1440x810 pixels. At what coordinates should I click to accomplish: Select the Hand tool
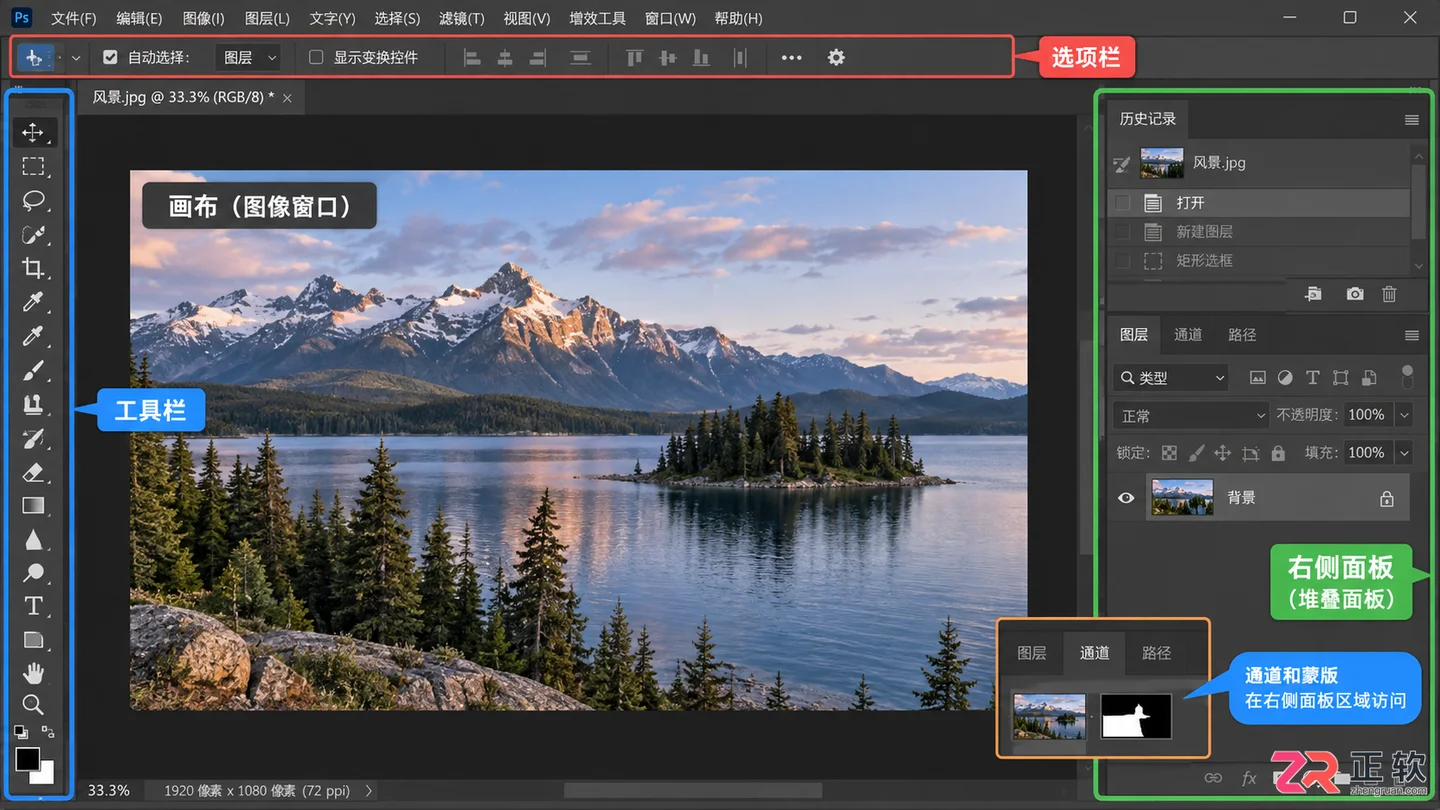(x=33, y=672)
